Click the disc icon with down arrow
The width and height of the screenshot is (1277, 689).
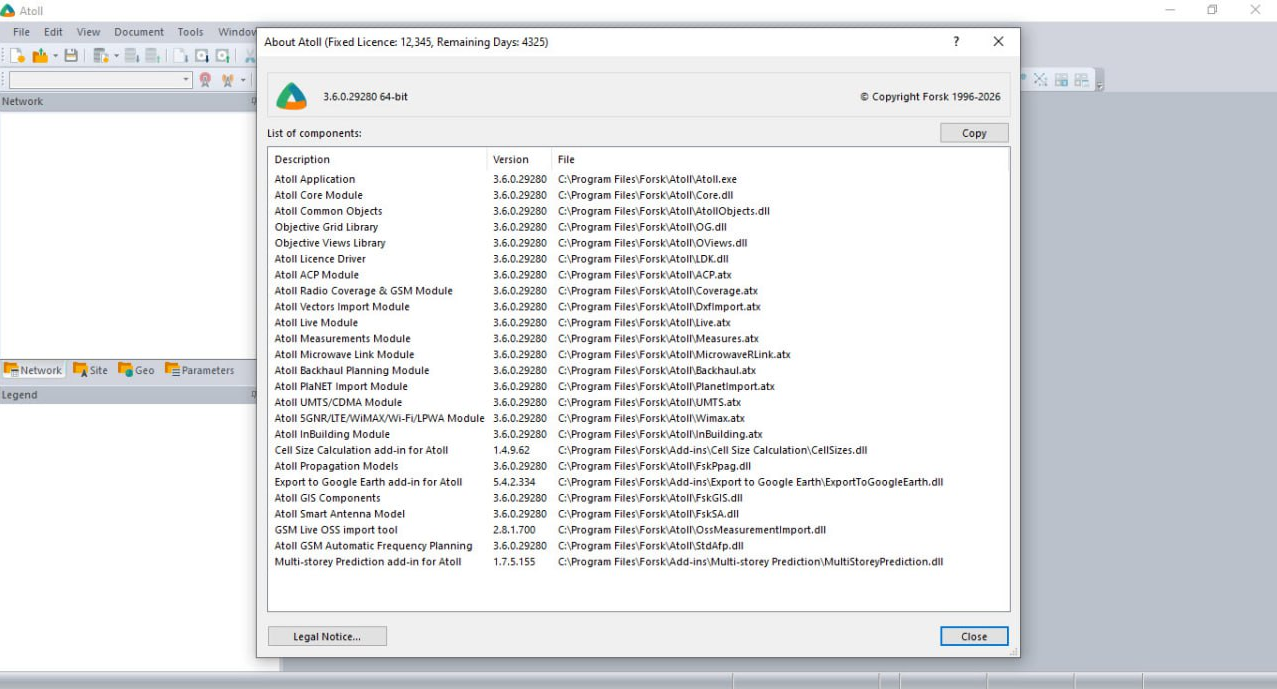[202, 55]
